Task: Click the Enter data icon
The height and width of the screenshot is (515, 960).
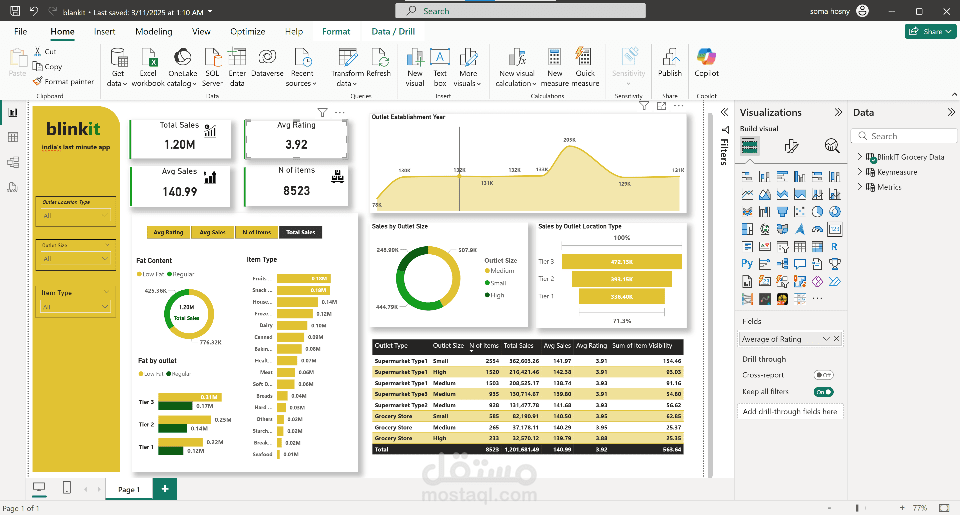Action: click(237, 58)
